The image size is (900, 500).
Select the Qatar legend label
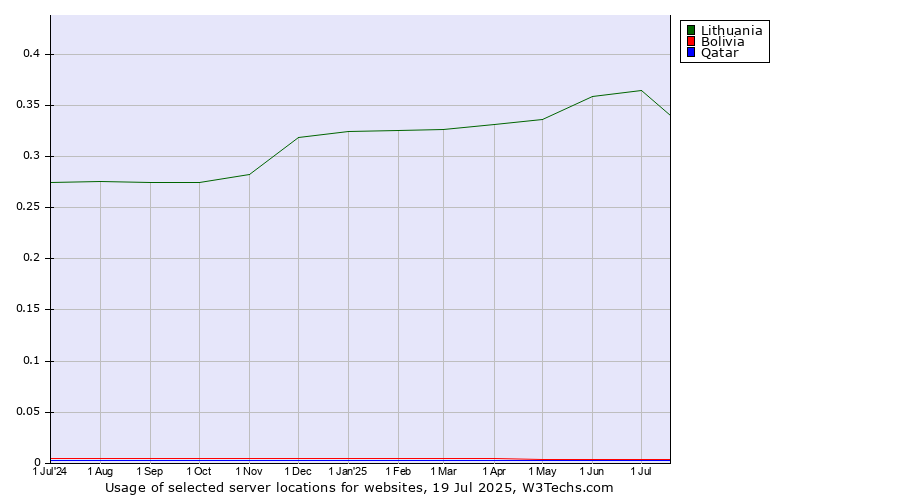[720, 53]
